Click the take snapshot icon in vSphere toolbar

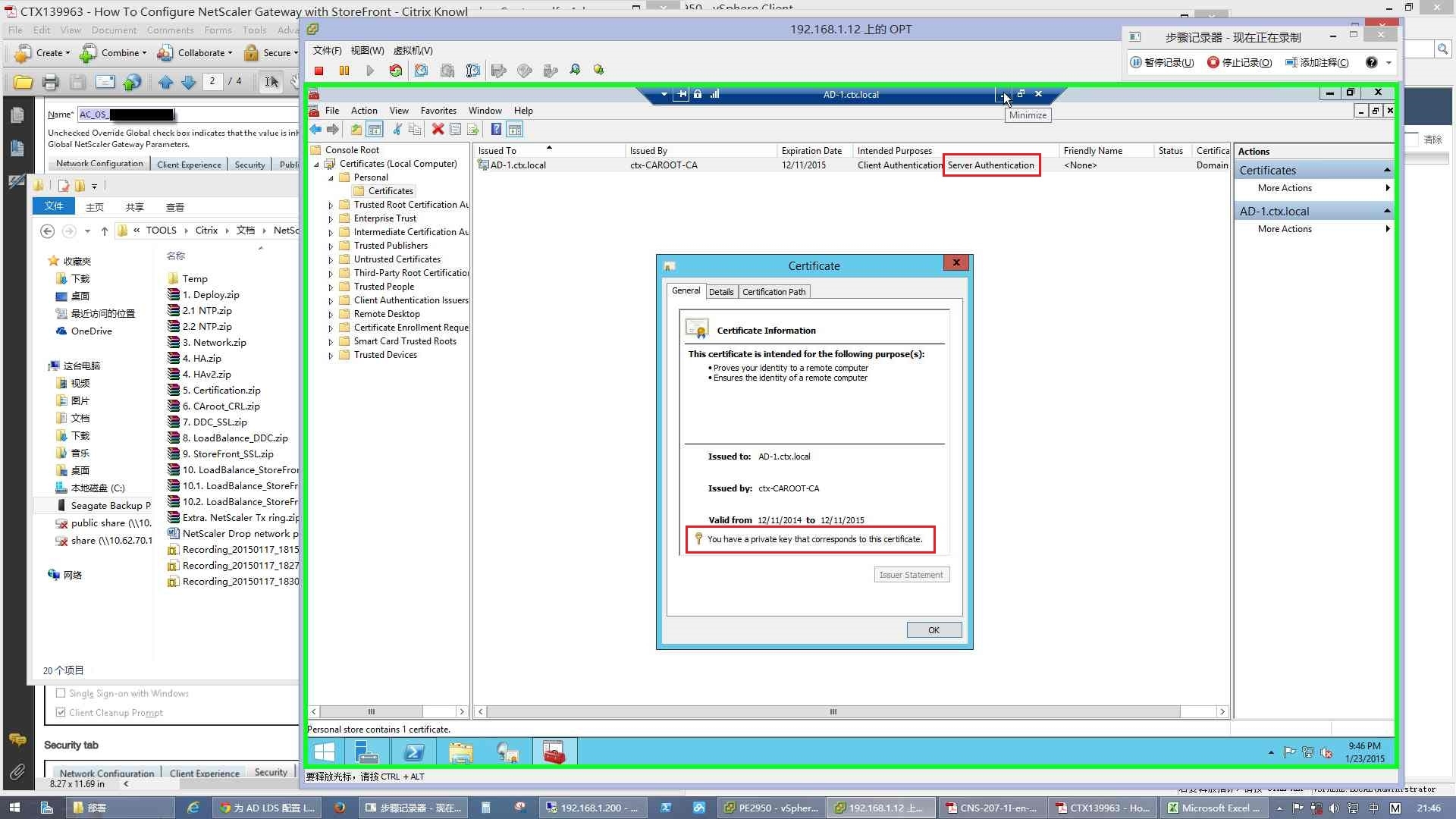pos(422,71)
